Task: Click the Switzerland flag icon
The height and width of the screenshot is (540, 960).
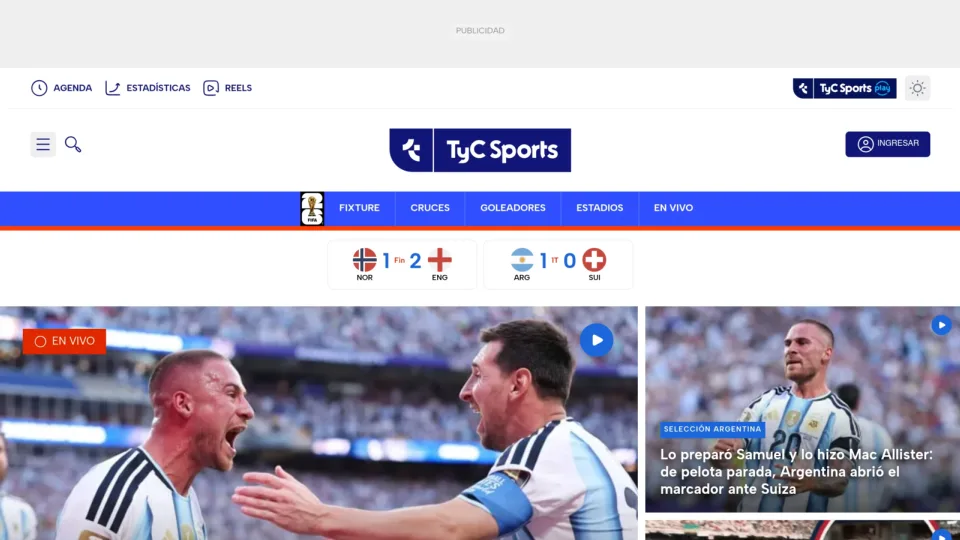Action: click(594, 260)
